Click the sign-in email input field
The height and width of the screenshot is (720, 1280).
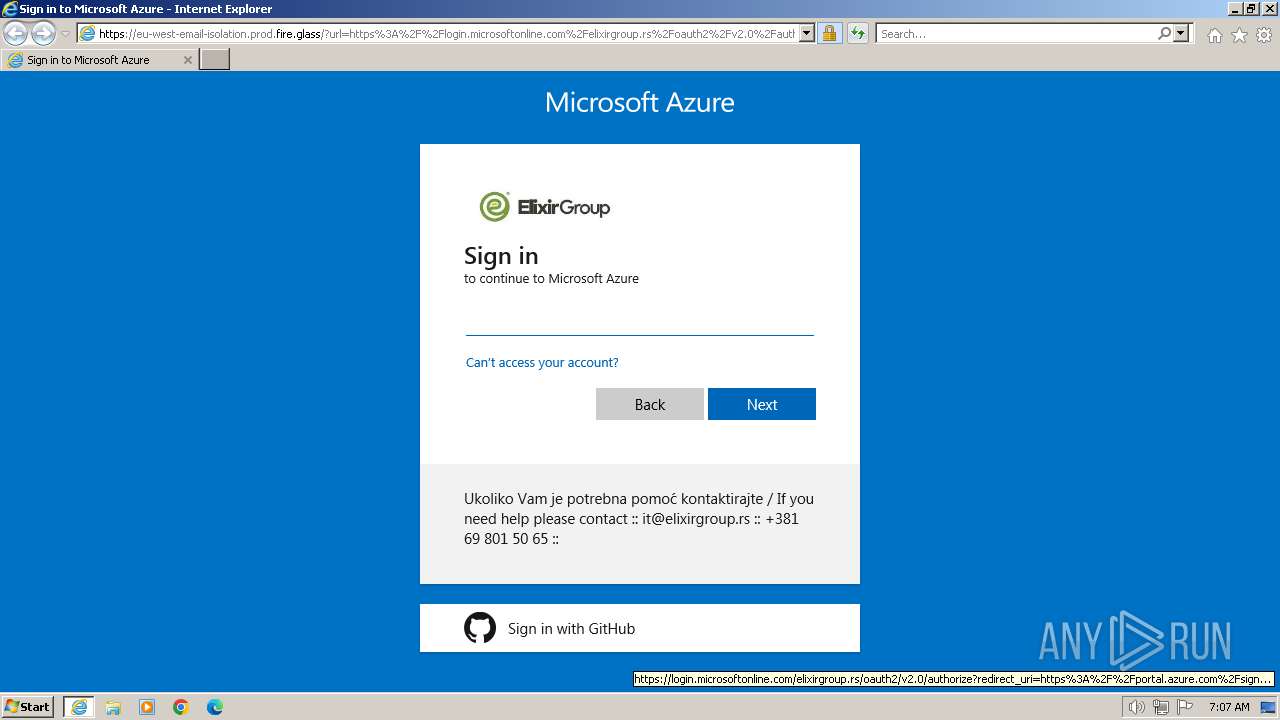pos(640,321)
